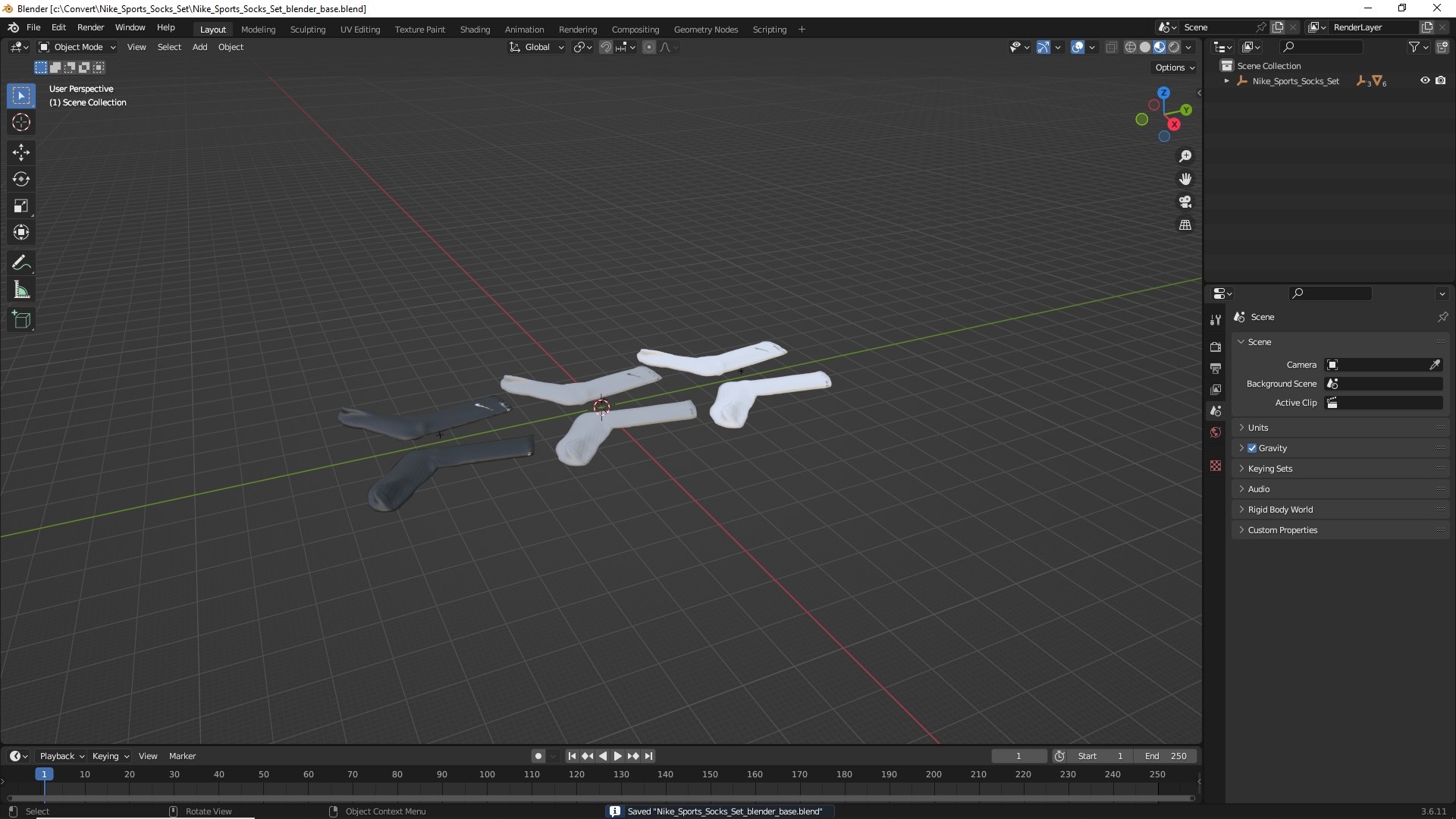Toggle viewport gizmos visibility

click(x=1043, y=47)
